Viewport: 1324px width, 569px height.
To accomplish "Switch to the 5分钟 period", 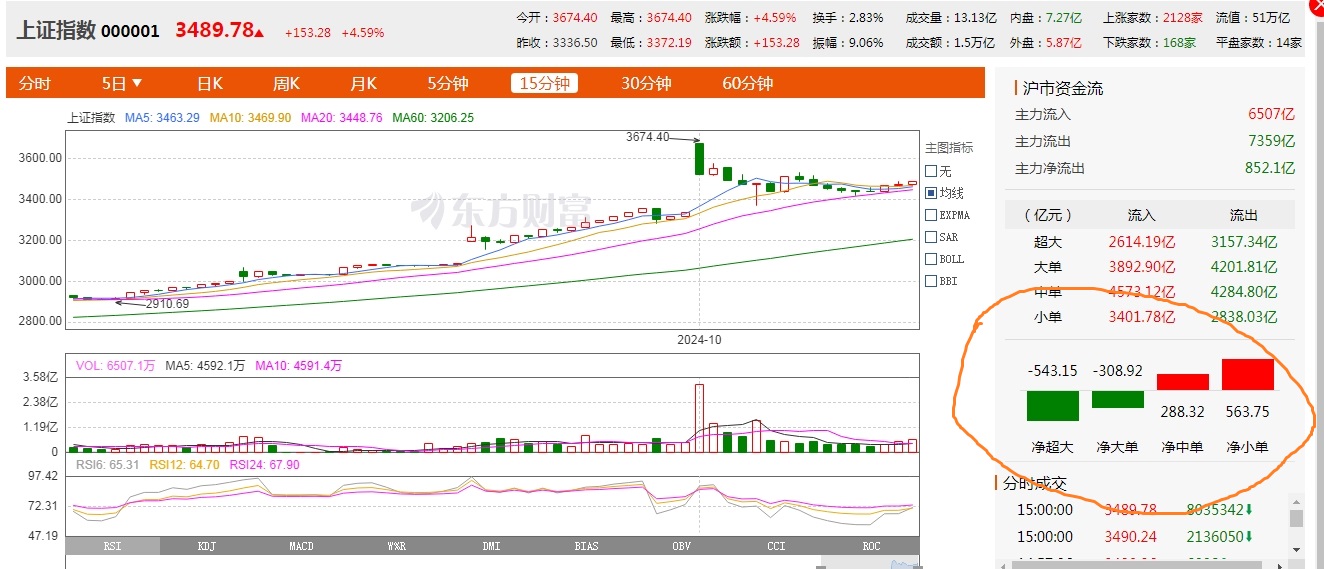I will 448,83.
